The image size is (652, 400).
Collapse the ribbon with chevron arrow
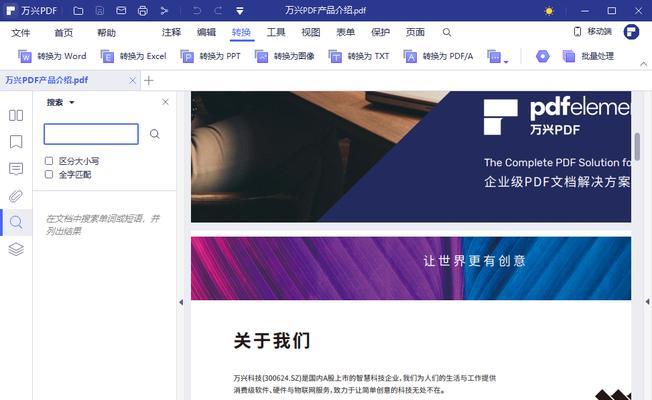[643, 64]
